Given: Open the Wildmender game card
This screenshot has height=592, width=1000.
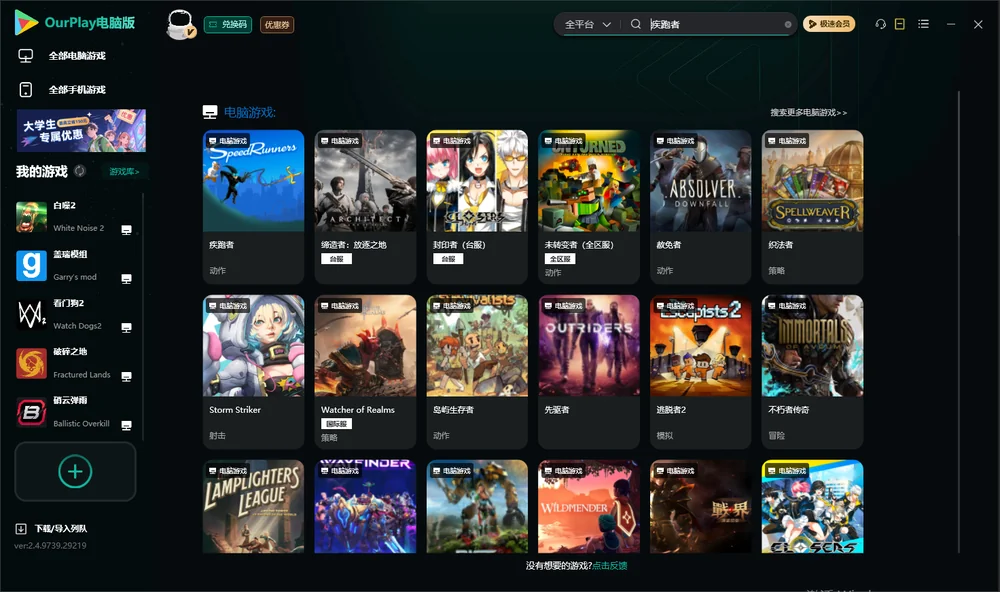Looking at the screenshot, I should [x=589, y=507].
